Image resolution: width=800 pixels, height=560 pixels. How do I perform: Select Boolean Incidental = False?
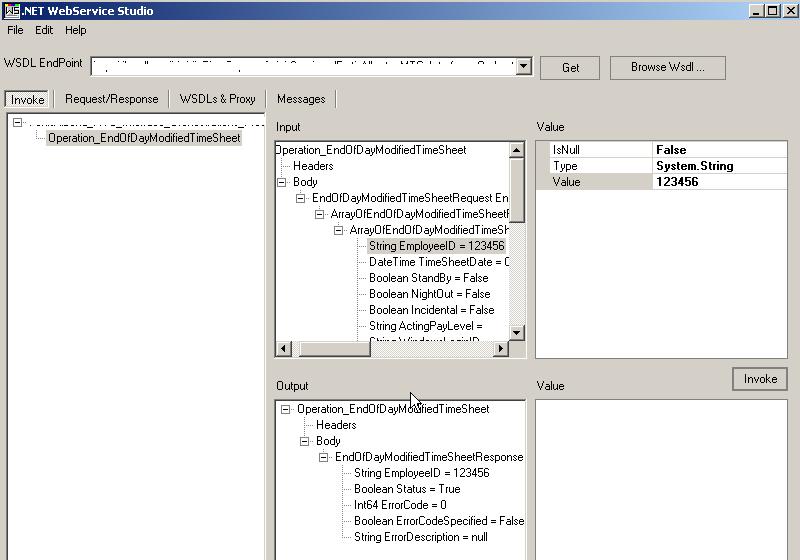coord(432,310)
